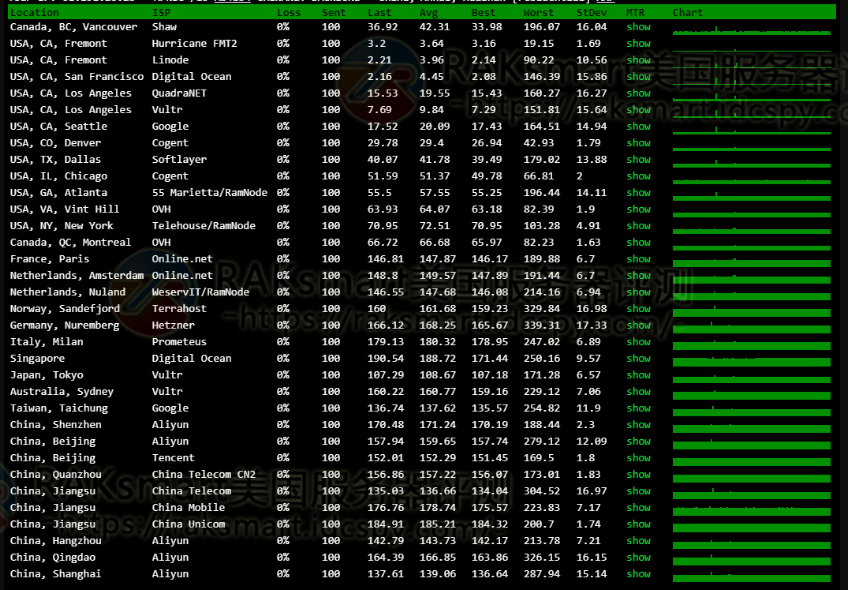This screenshot has height=590, width=848.
Task: Click the latency chart in the Singapore row
Action: coord(752,360)
